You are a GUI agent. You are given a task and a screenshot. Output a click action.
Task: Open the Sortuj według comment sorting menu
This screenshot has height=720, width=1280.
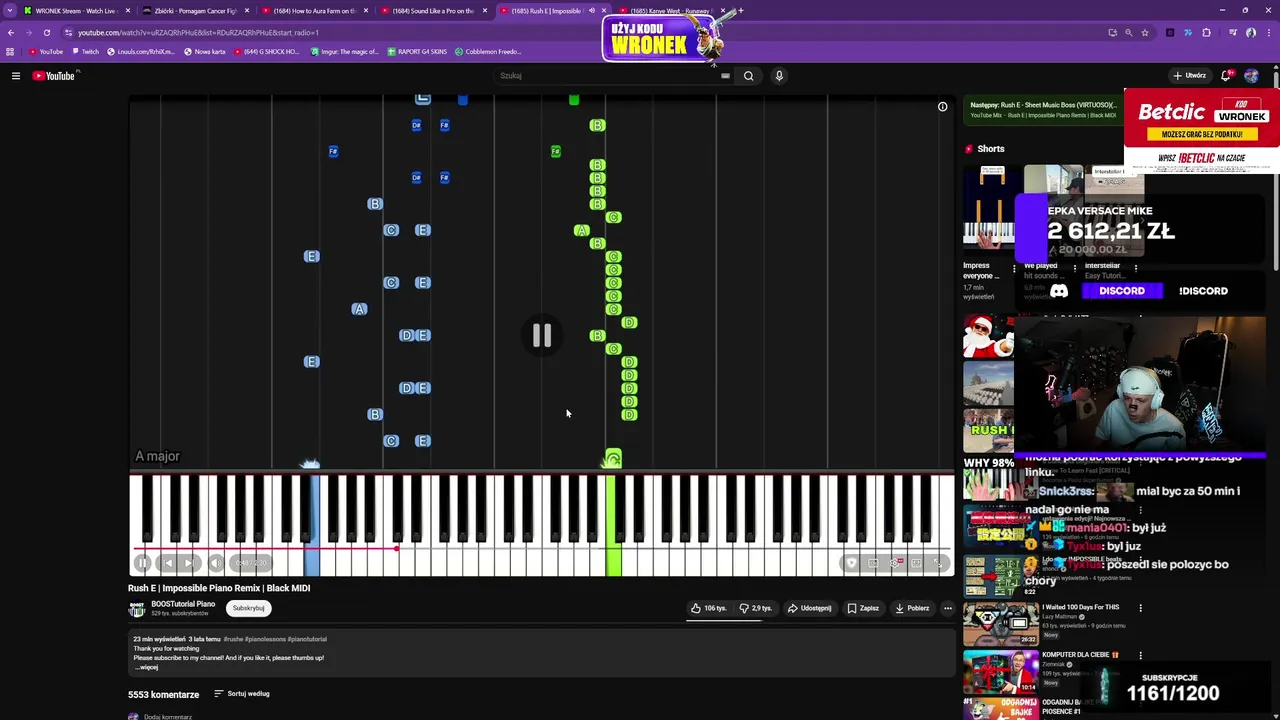tap(242, 694)
